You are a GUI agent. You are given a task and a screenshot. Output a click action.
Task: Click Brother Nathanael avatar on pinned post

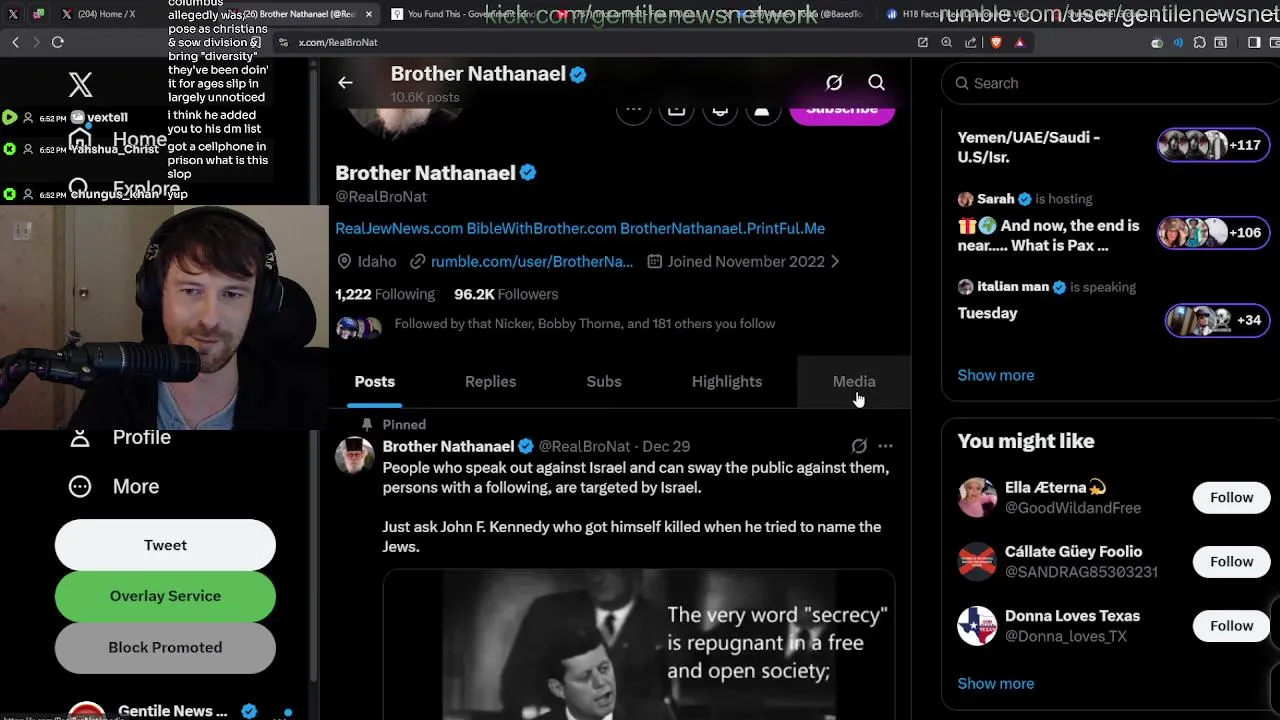coord(354,455)
